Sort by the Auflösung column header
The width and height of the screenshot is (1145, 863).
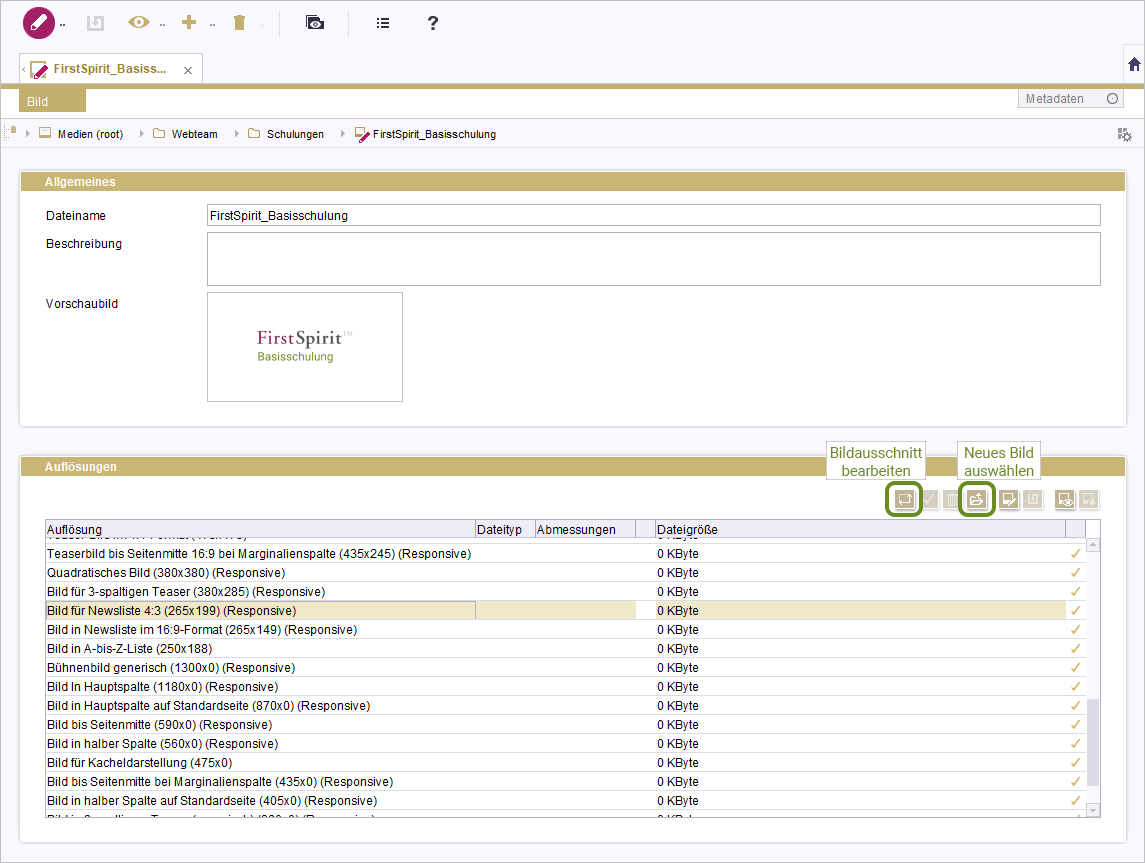[x=260, y=529]
